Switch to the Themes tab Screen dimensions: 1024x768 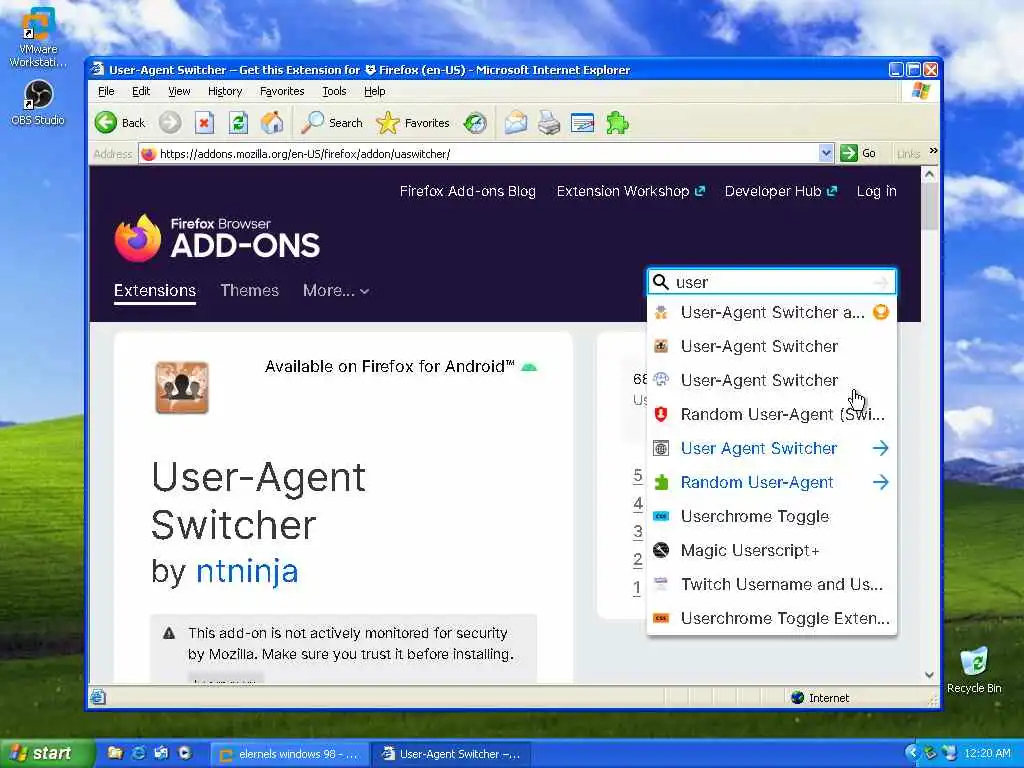coord(249,291)
